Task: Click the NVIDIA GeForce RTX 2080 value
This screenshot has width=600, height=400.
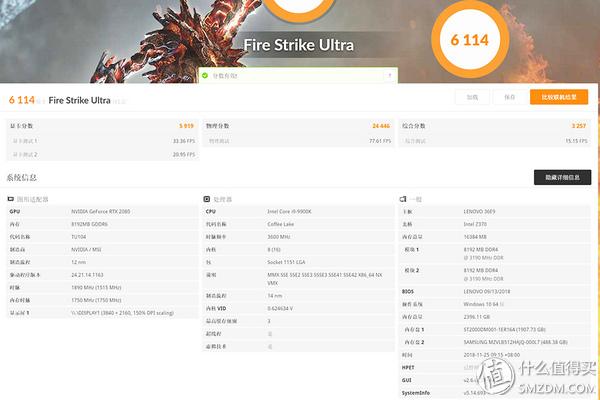Action: [x=101, y=211]
